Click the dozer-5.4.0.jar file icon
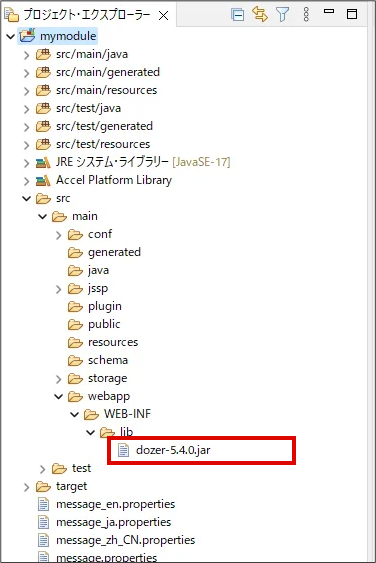Image resolution: width=376 pixels, height=563 pixels. [123, 450]
